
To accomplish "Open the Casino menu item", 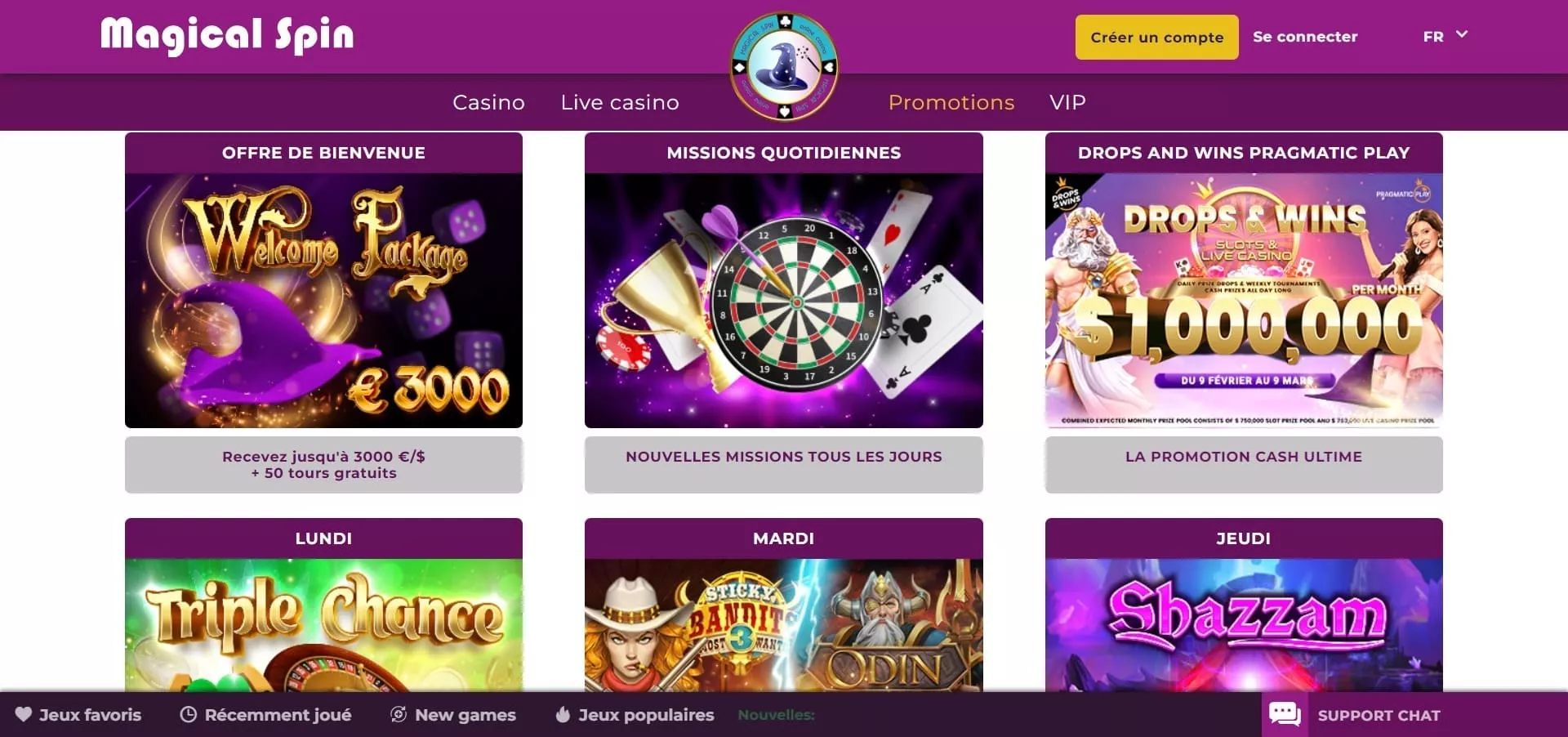I will (x=488, y=102).
